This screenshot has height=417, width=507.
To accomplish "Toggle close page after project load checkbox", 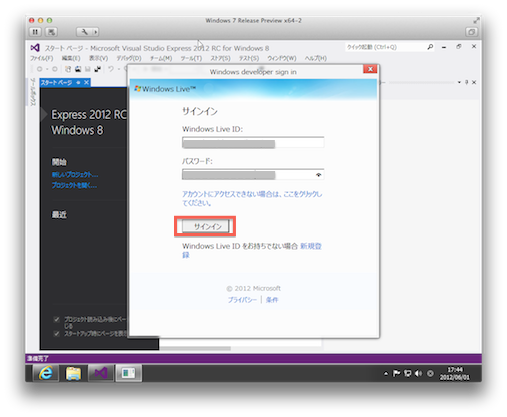I will tap(57, 319).
